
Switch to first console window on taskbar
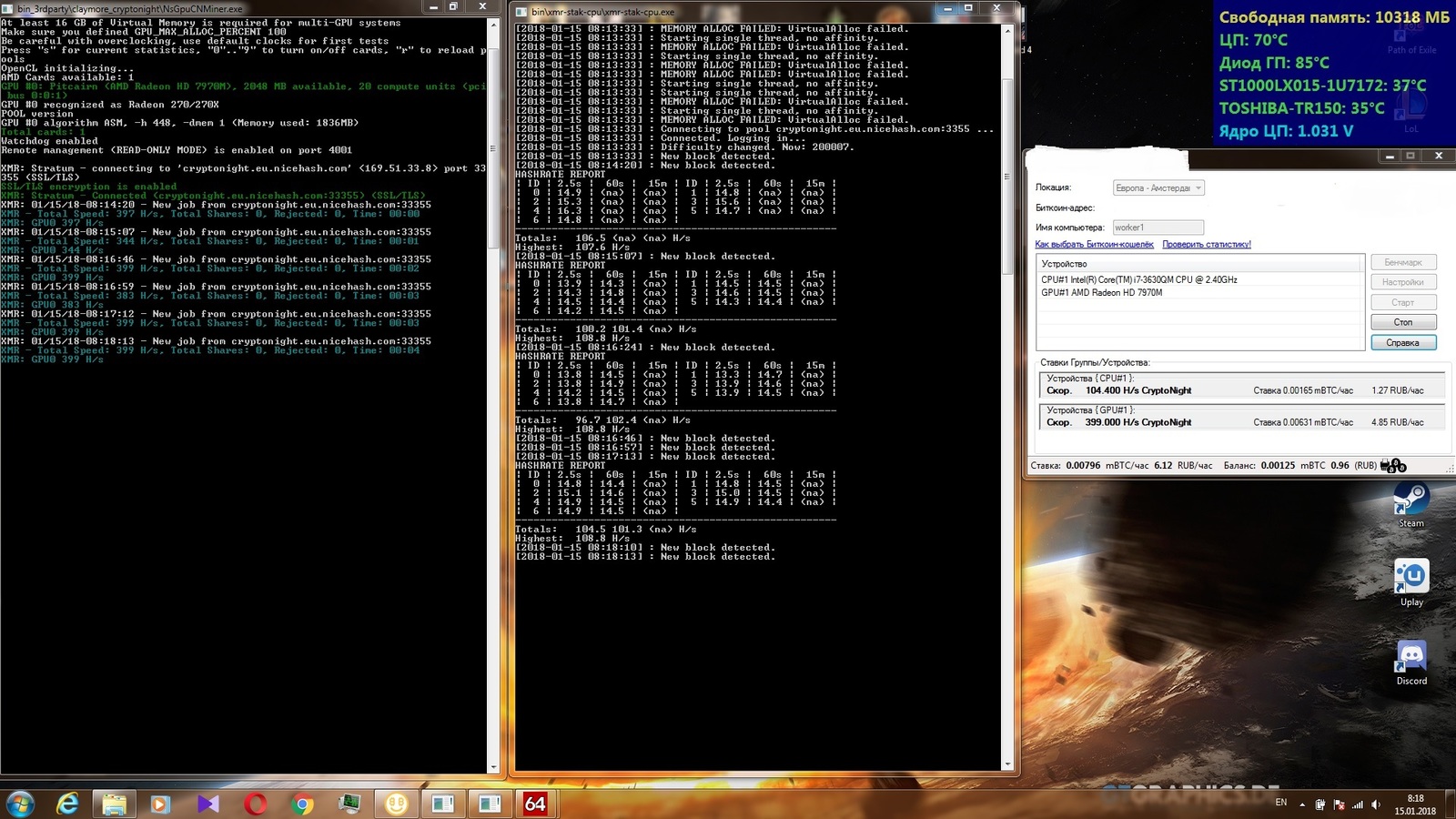tap(443, 804)
